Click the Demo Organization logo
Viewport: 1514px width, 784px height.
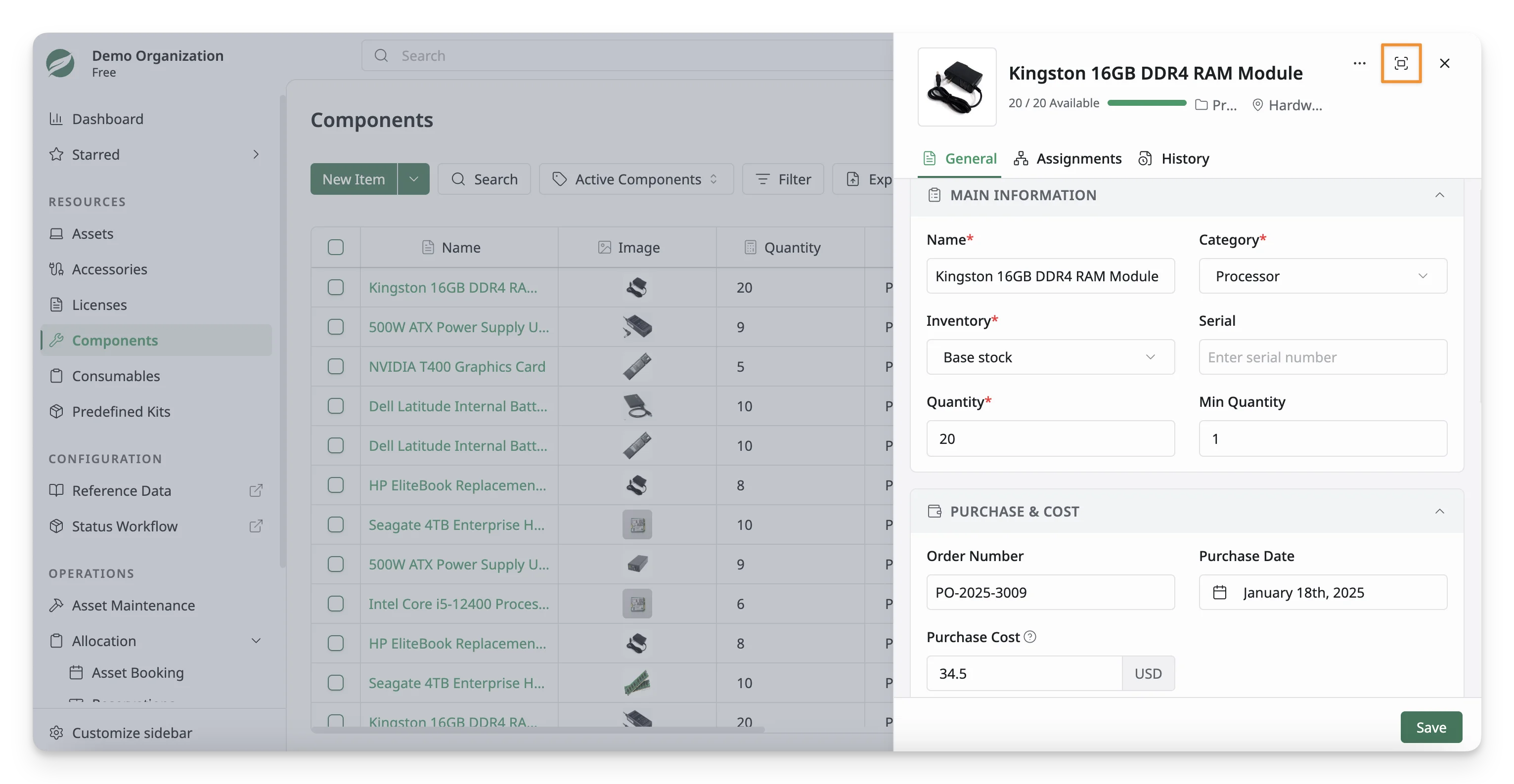coord(60,63)
